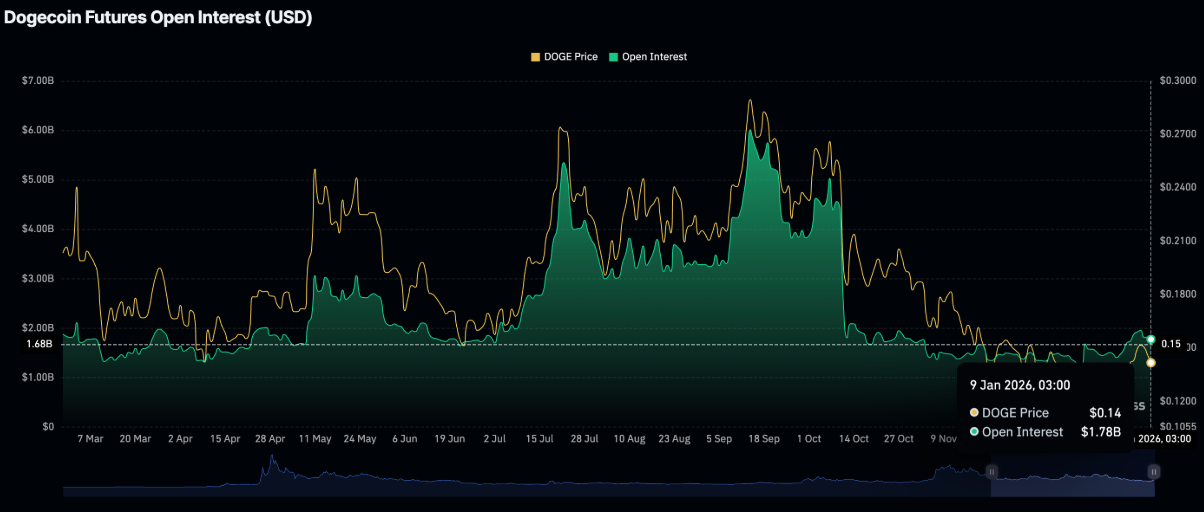Click the 1.68B crosshair axis label

[39, 345]
